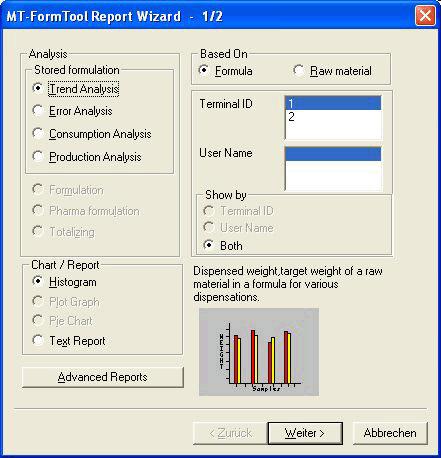
Task: Select Terminal ID entry 1
Action: tap(333, 103)
